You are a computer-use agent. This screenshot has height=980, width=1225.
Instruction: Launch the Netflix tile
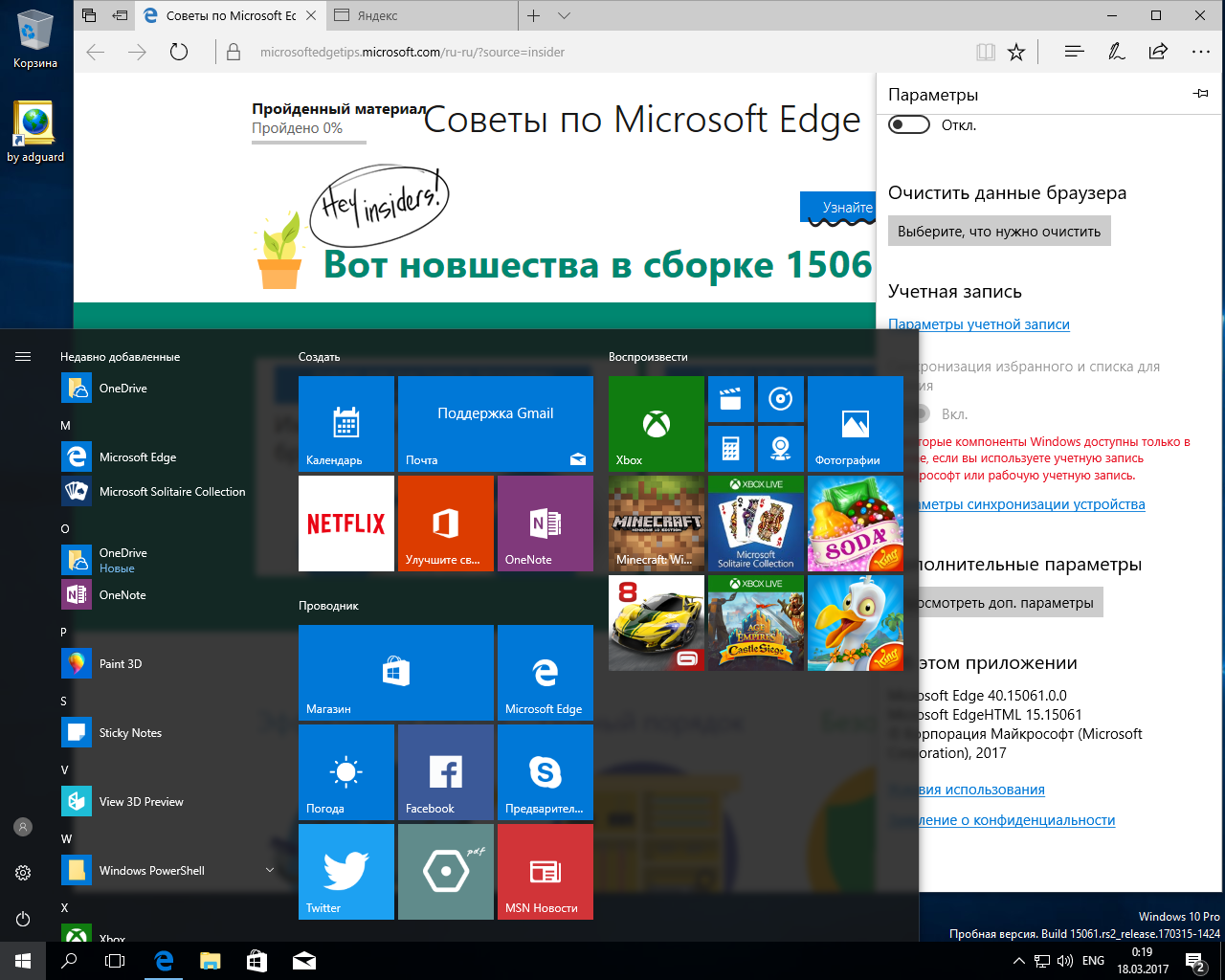(346, 523)
